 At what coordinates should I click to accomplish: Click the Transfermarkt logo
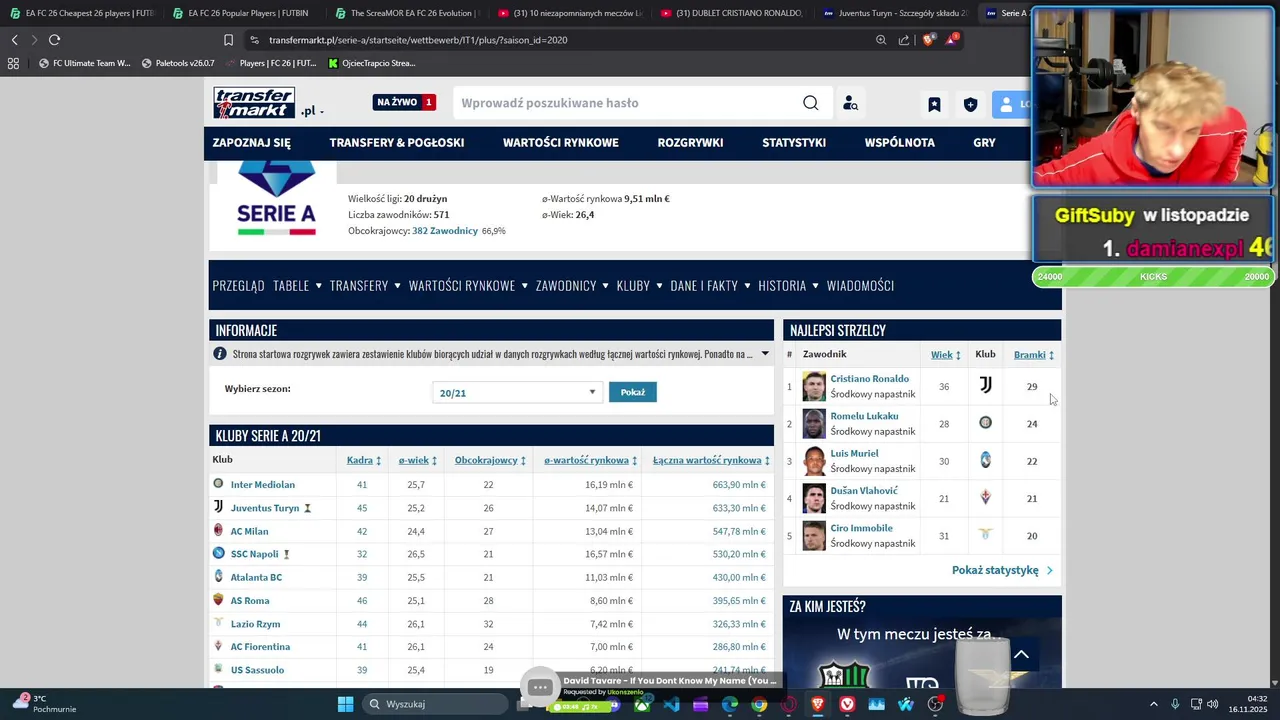[x=254, y=103]
